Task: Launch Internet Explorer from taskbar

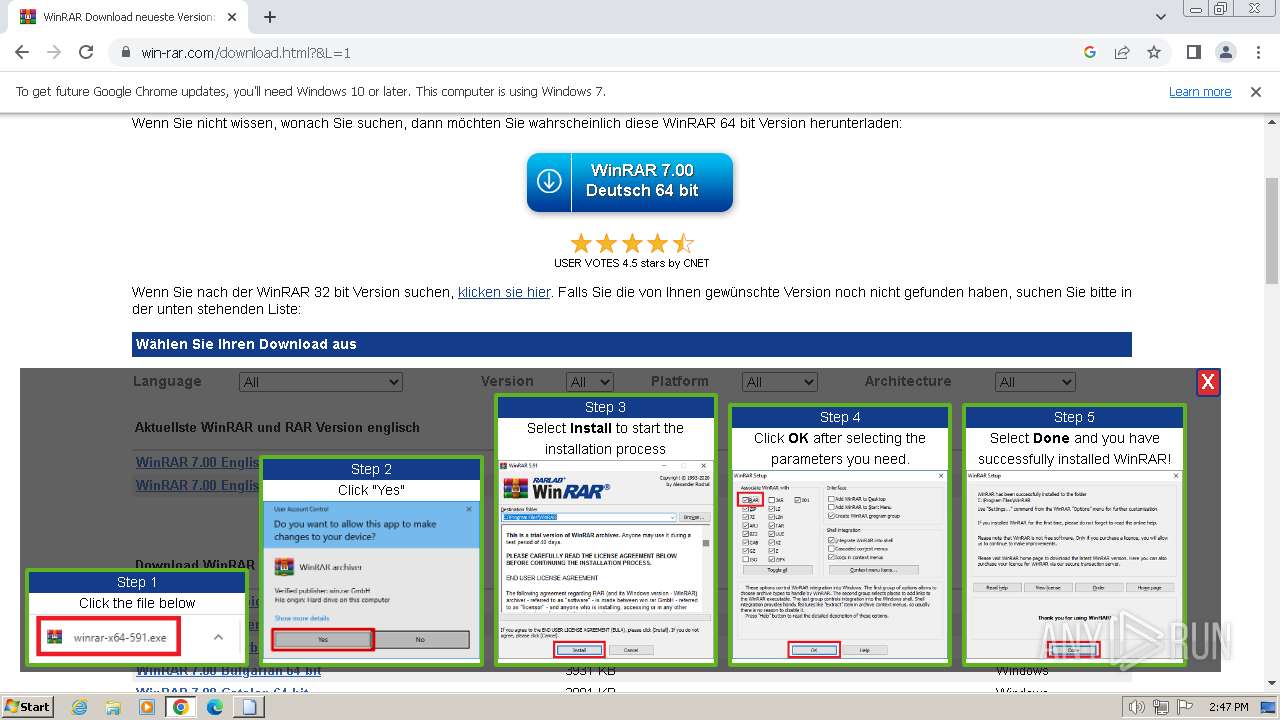Action: 80,707
